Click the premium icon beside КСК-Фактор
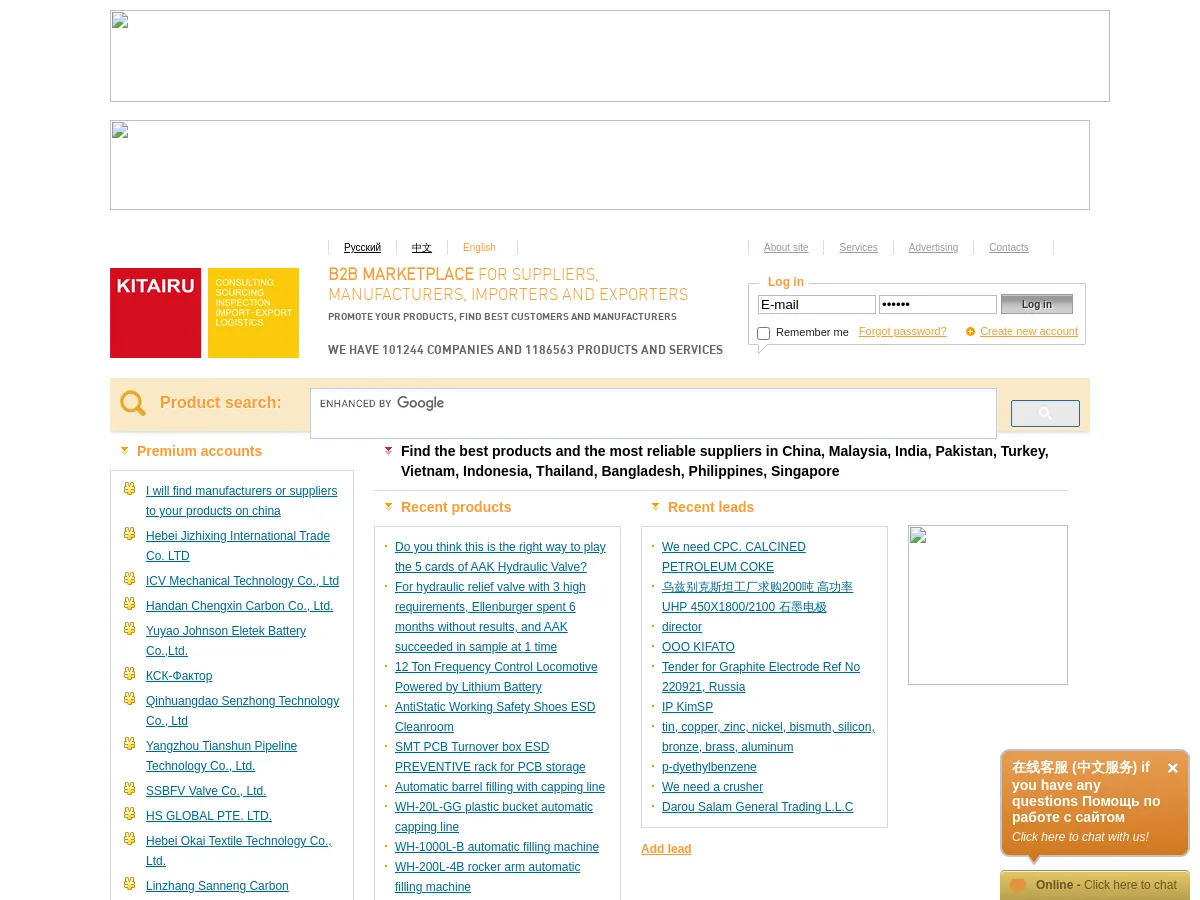Screen dimensions: 1200x900 pyautogui.click(x=129, y=674)
